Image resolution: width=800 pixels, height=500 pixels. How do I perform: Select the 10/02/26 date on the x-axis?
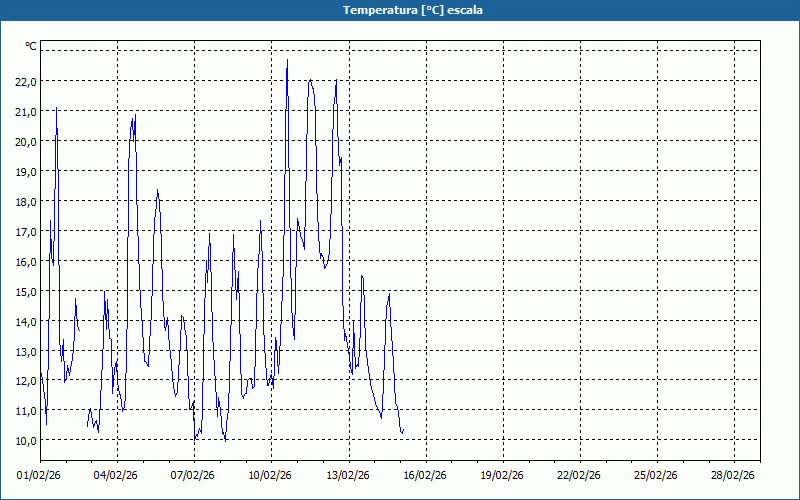[270, 475]
